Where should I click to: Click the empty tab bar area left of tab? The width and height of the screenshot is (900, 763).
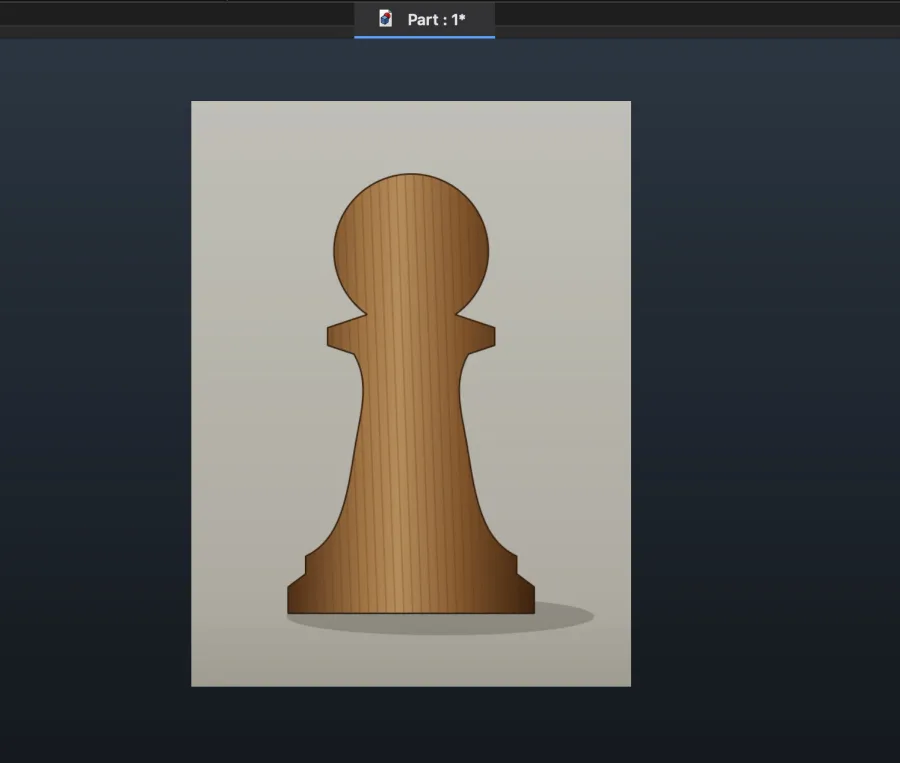coord(177,14)
